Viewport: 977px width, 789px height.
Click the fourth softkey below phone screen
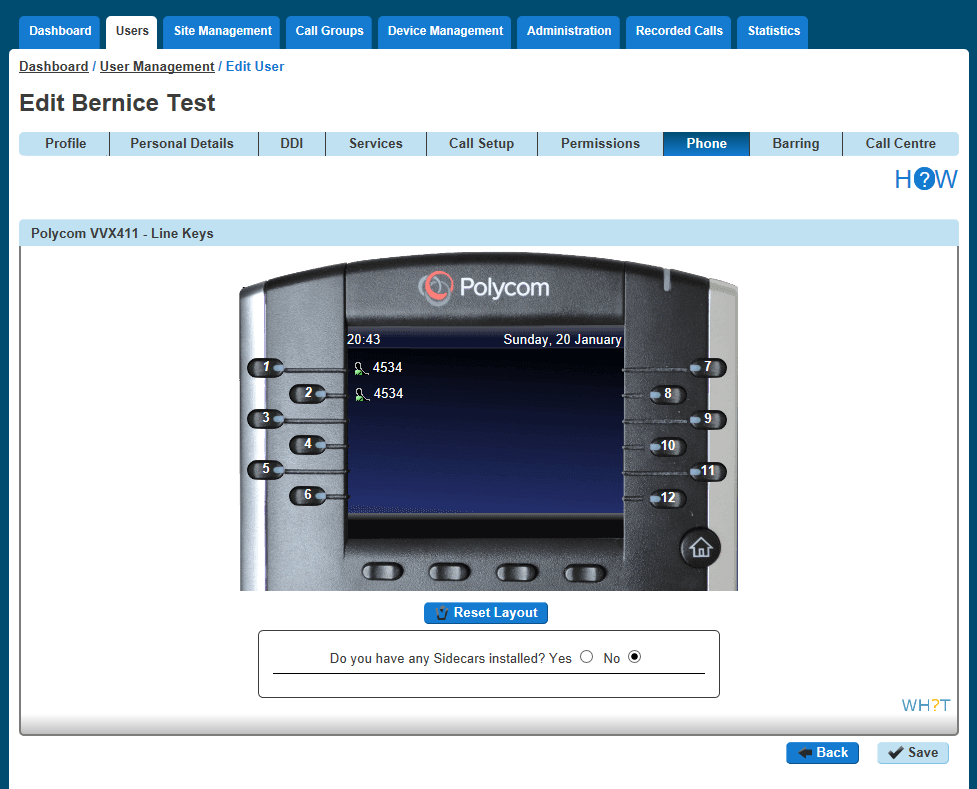coord(585,573)
